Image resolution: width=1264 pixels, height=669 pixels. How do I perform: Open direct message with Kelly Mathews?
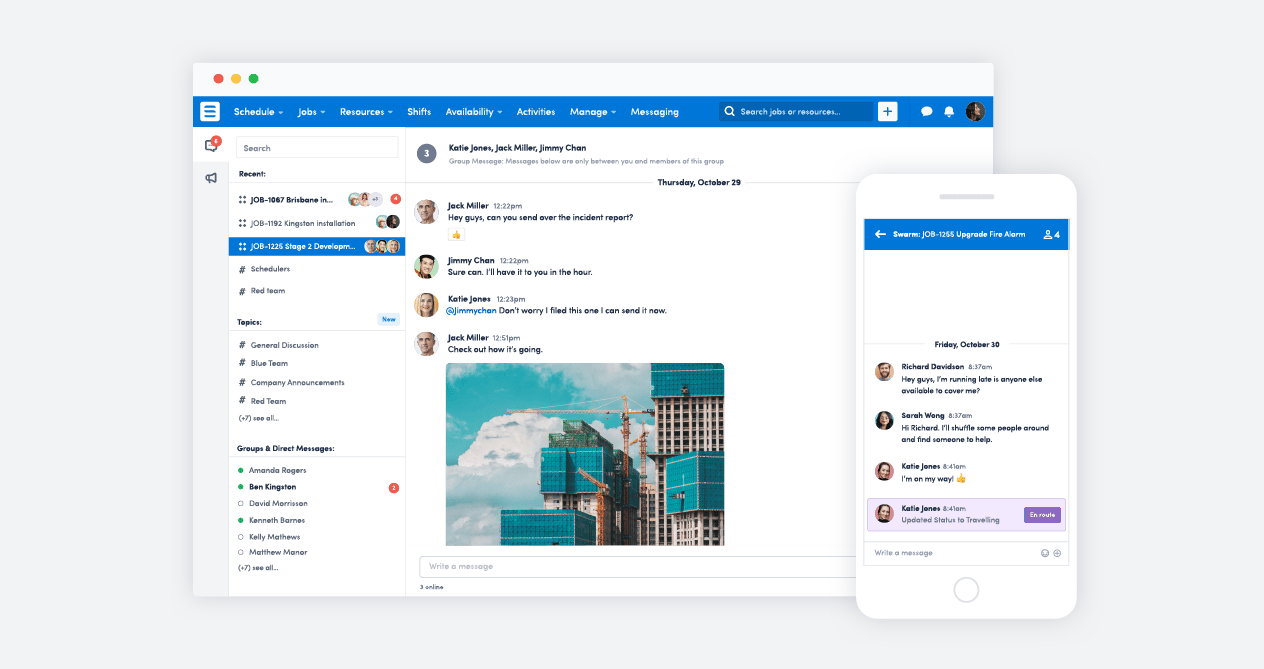tap(269, 537)
